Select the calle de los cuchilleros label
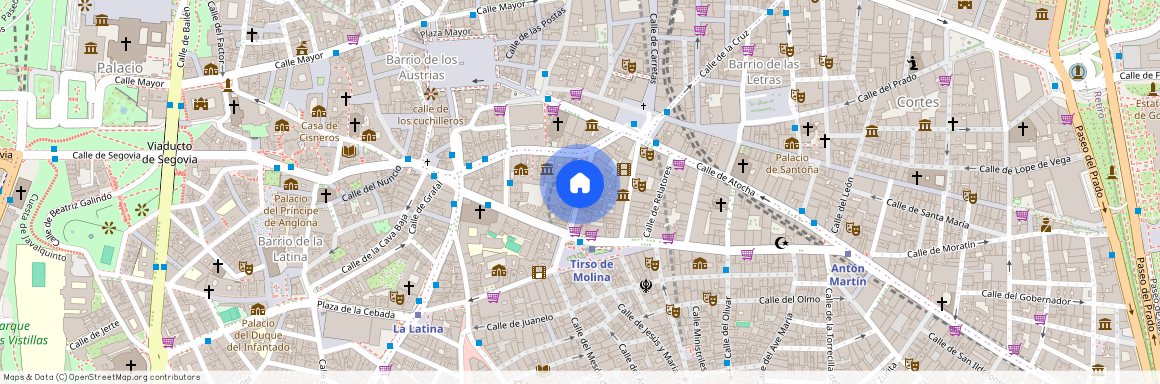The height and width of the screenshot is (384, 1160). pos(431,115)
